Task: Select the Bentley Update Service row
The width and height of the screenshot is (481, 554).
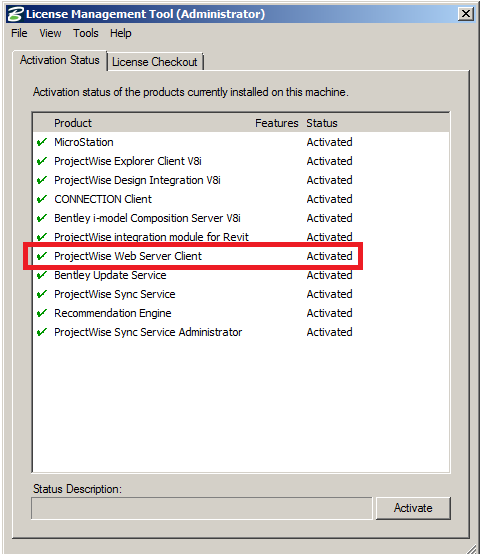Action: (x=241, y=275)
